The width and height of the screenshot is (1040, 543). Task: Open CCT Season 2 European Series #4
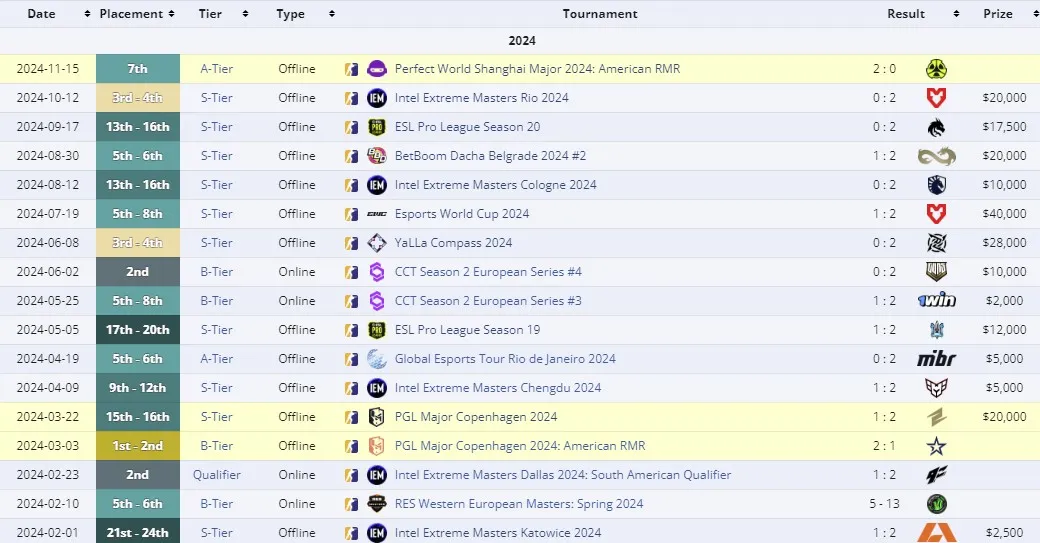pyautogui.click(x=488, y=272)
